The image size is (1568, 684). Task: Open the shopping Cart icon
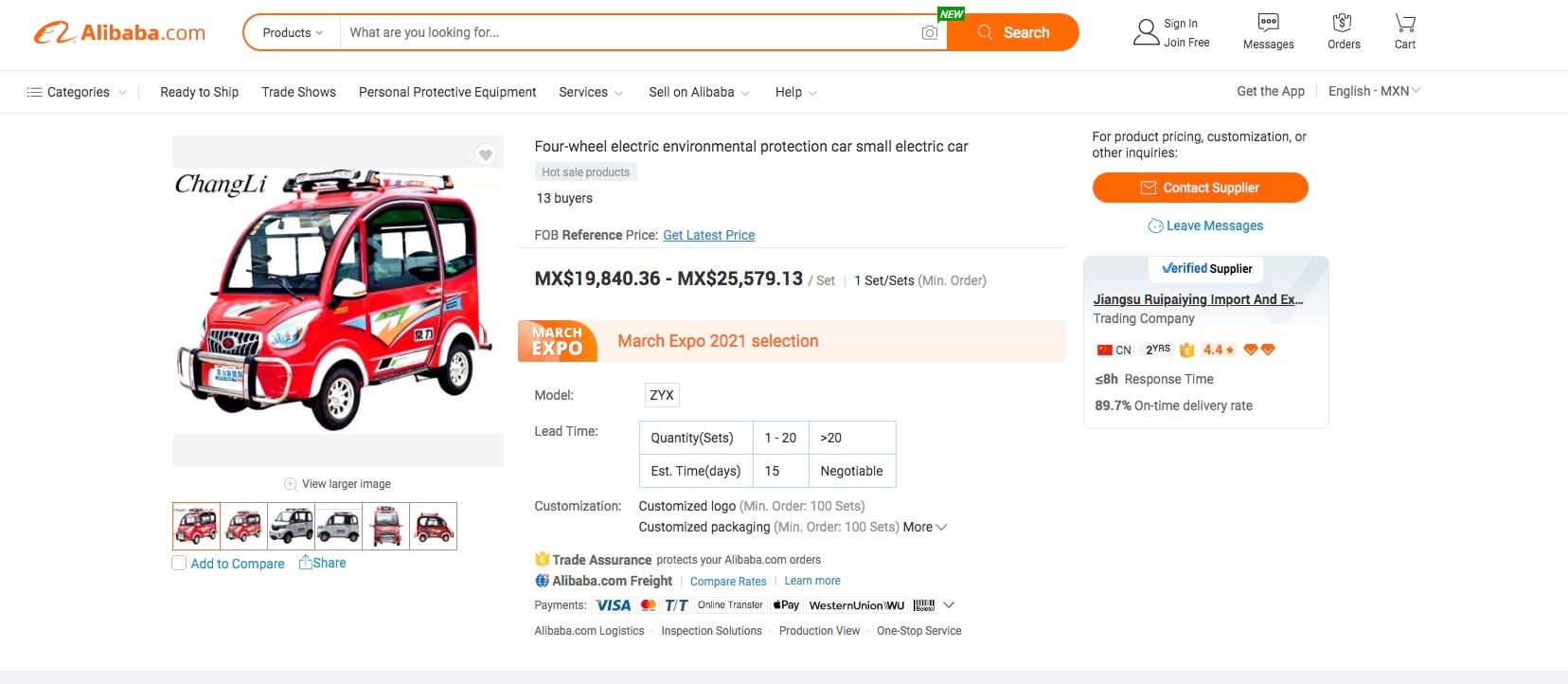point(1405,23)
